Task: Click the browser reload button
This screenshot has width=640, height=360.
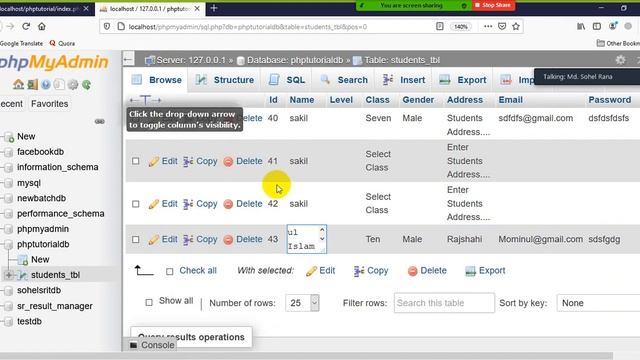Action: pyautogui.click(x=26, y=27)
